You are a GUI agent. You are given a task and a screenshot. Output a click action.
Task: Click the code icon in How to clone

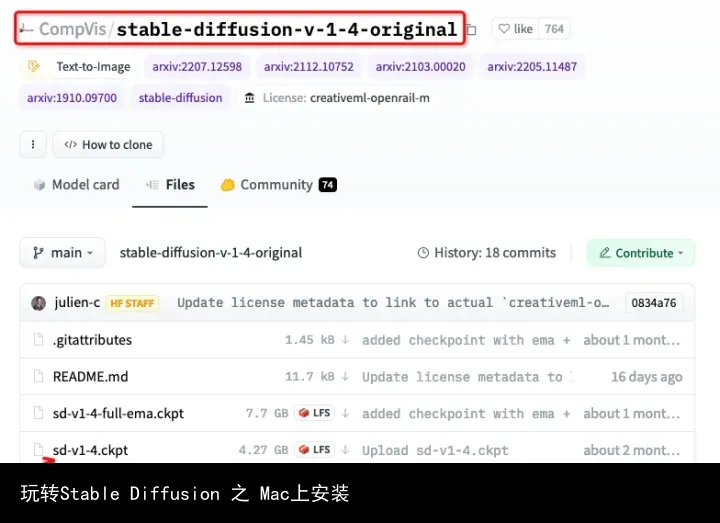coord(70,145)
